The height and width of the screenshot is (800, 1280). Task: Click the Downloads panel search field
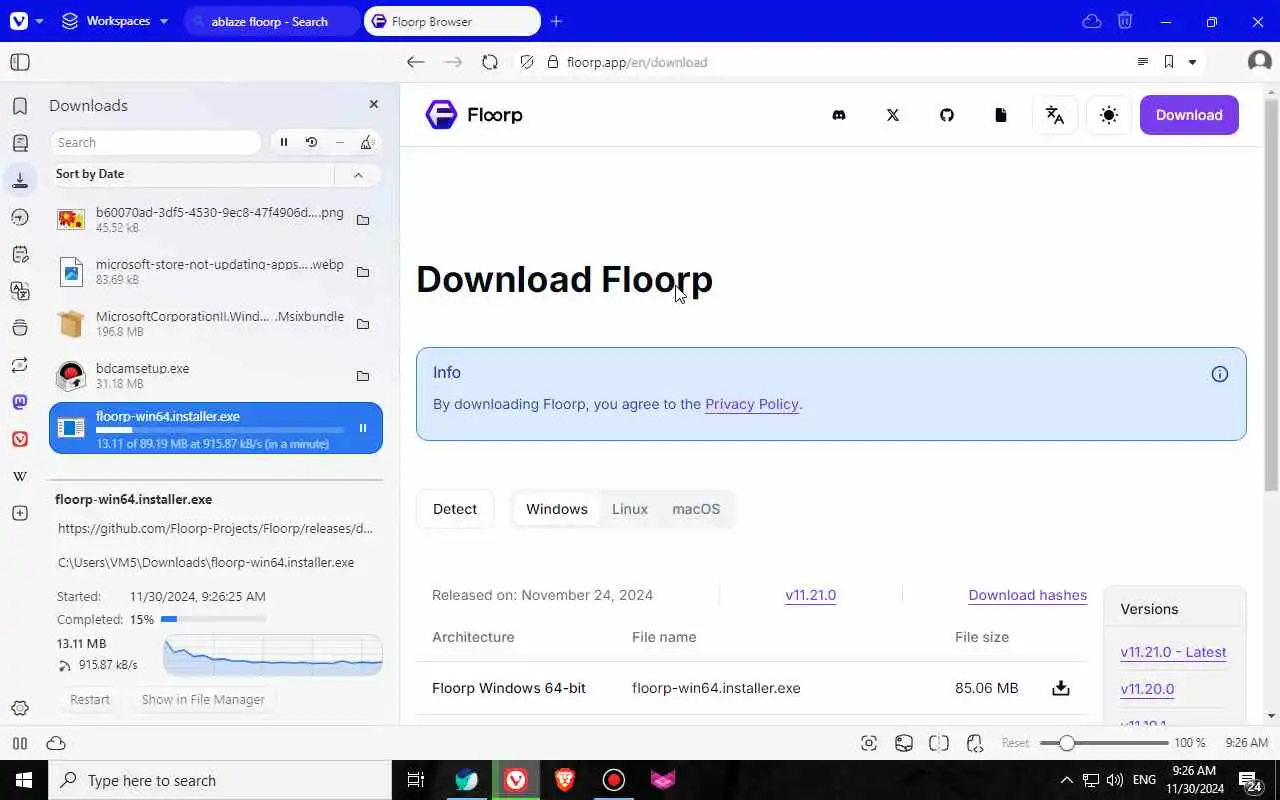[x=155, y=142]
